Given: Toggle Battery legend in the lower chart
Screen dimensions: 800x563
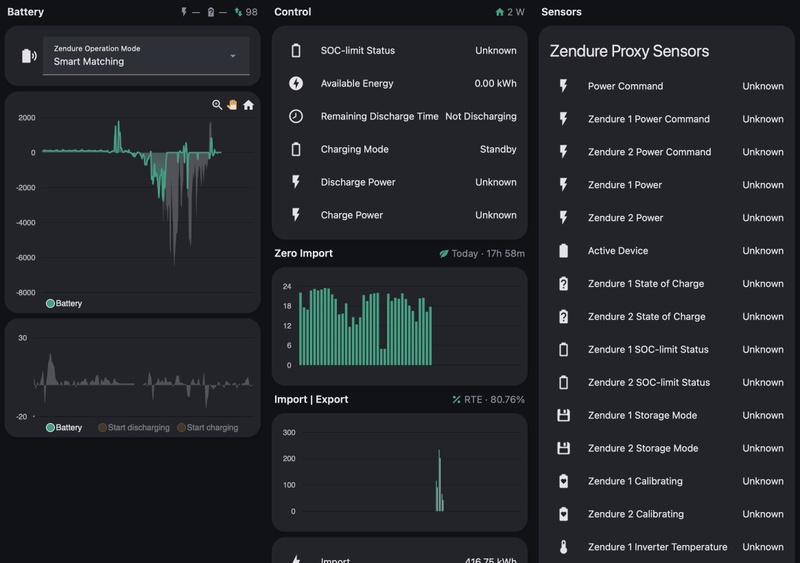Looking at the screenshot, I should tap(64, 427).
